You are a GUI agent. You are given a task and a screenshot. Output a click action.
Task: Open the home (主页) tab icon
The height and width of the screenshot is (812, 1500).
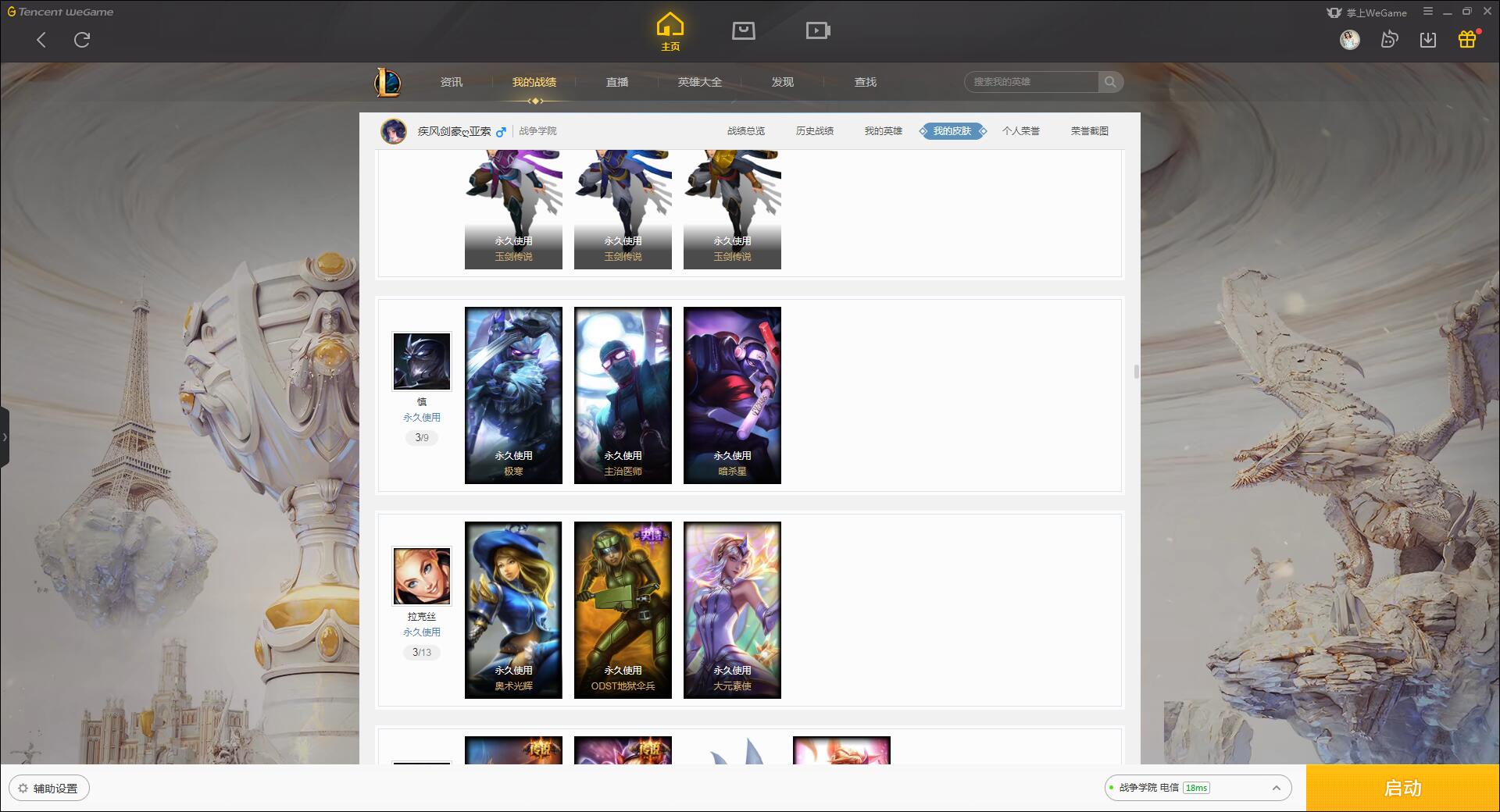(670, 32)
